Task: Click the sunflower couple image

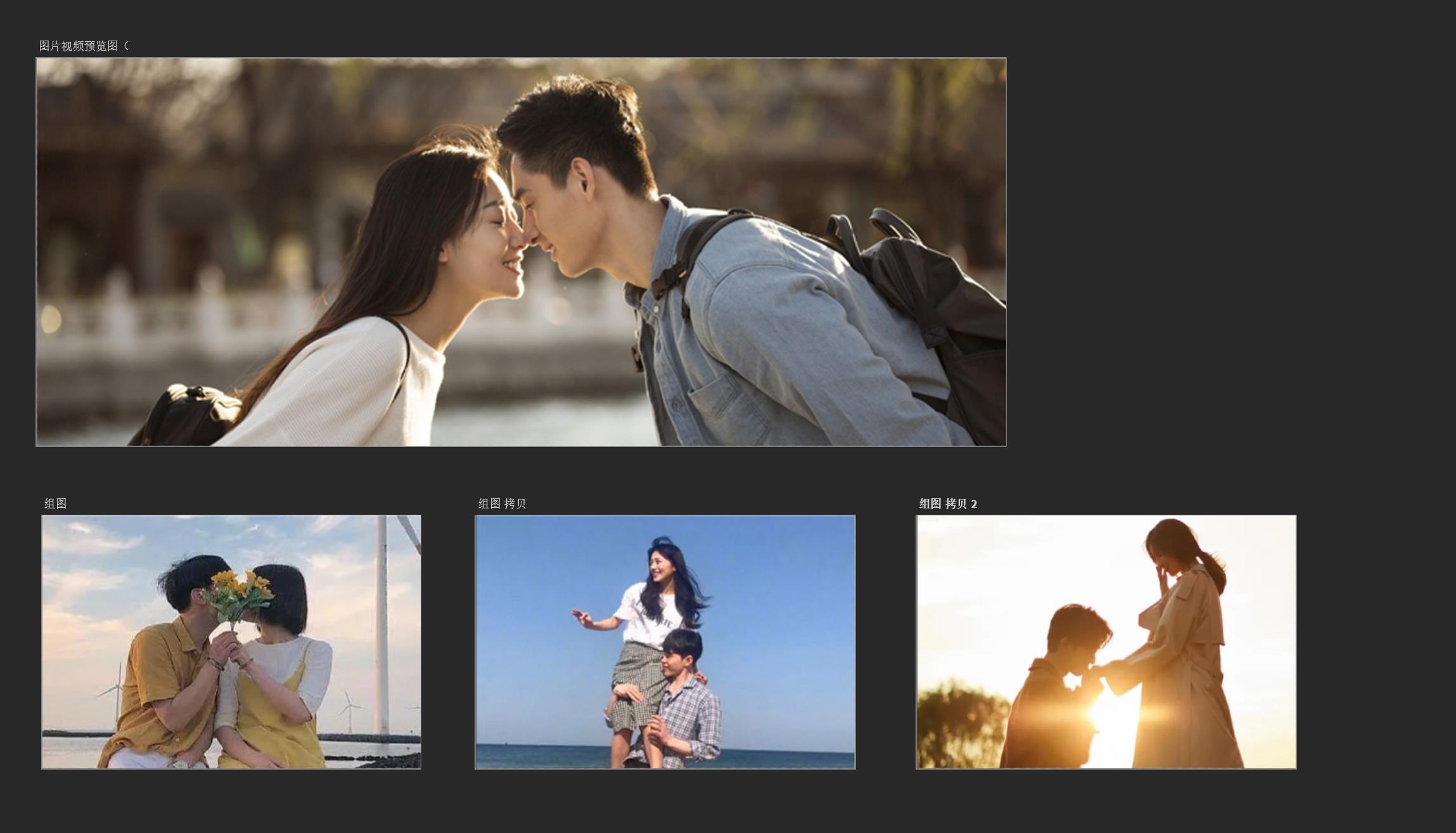Action: 231,642
